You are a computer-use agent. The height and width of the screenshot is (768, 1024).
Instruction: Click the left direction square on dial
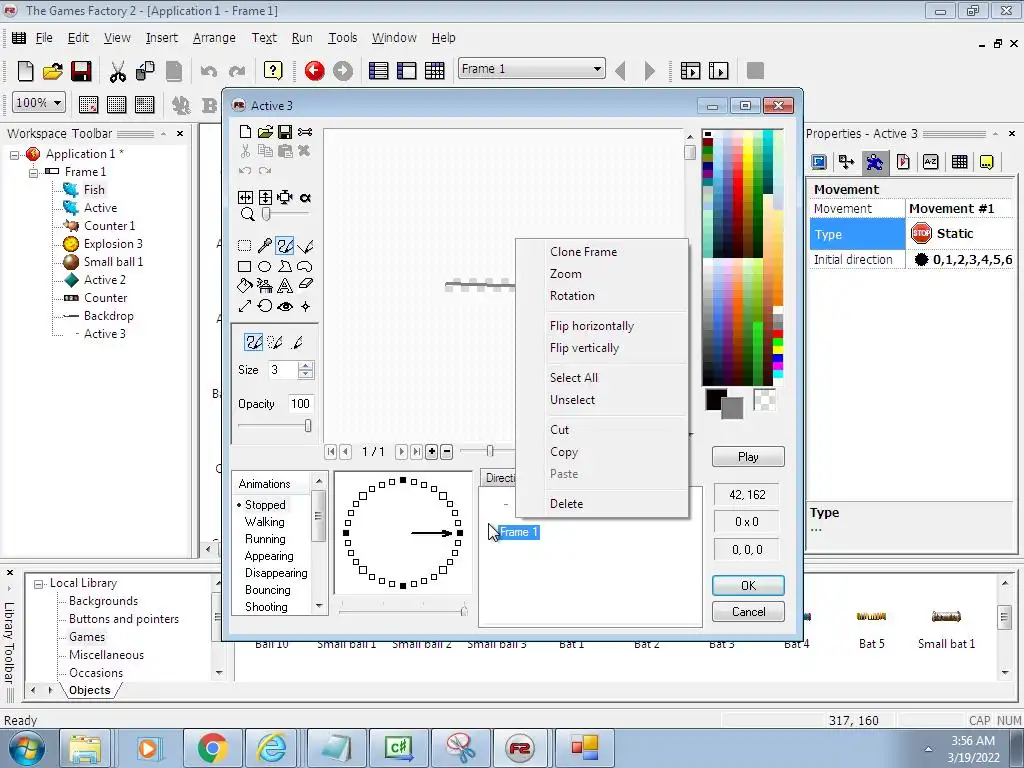346,533
